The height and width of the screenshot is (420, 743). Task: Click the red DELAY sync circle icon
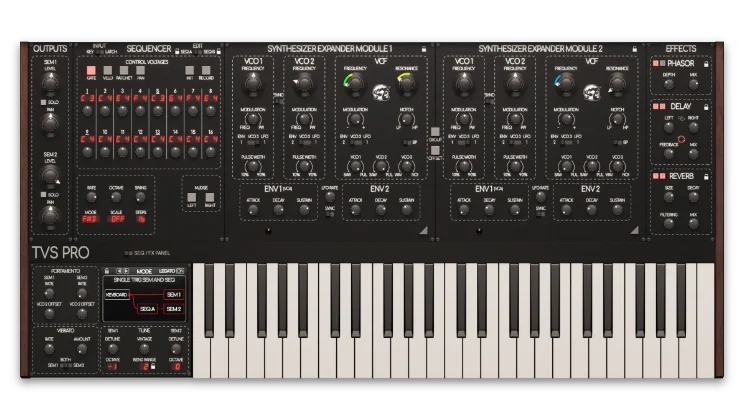click(x=681, y=139)
